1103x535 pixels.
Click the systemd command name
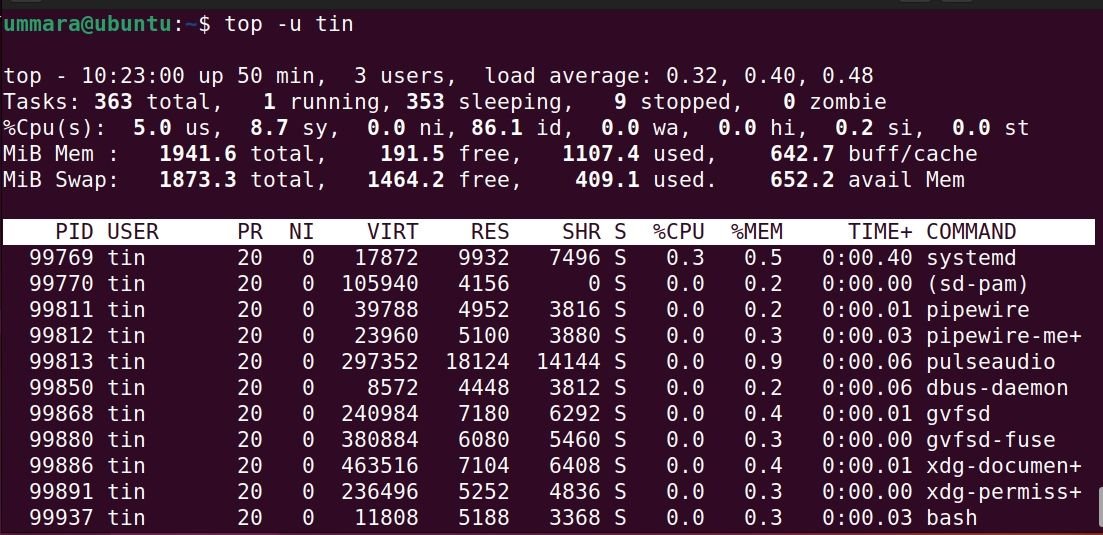click(971, 258)
